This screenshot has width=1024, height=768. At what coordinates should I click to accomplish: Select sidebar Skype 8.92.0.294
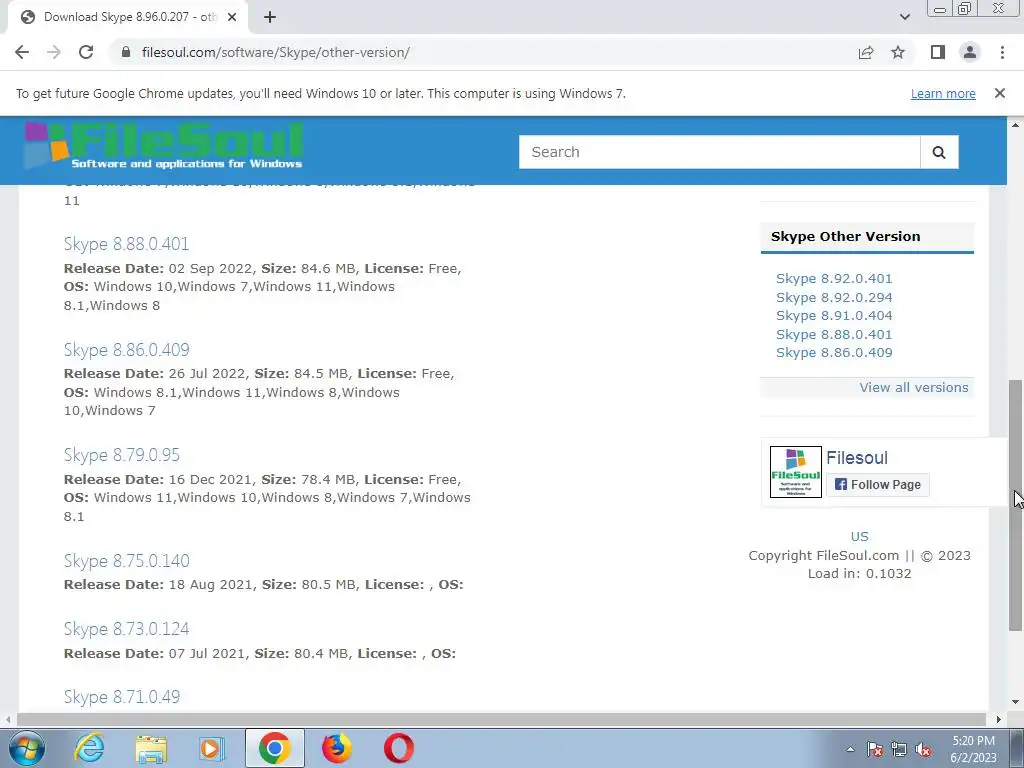pyautogui.click(x=834, y=297)
